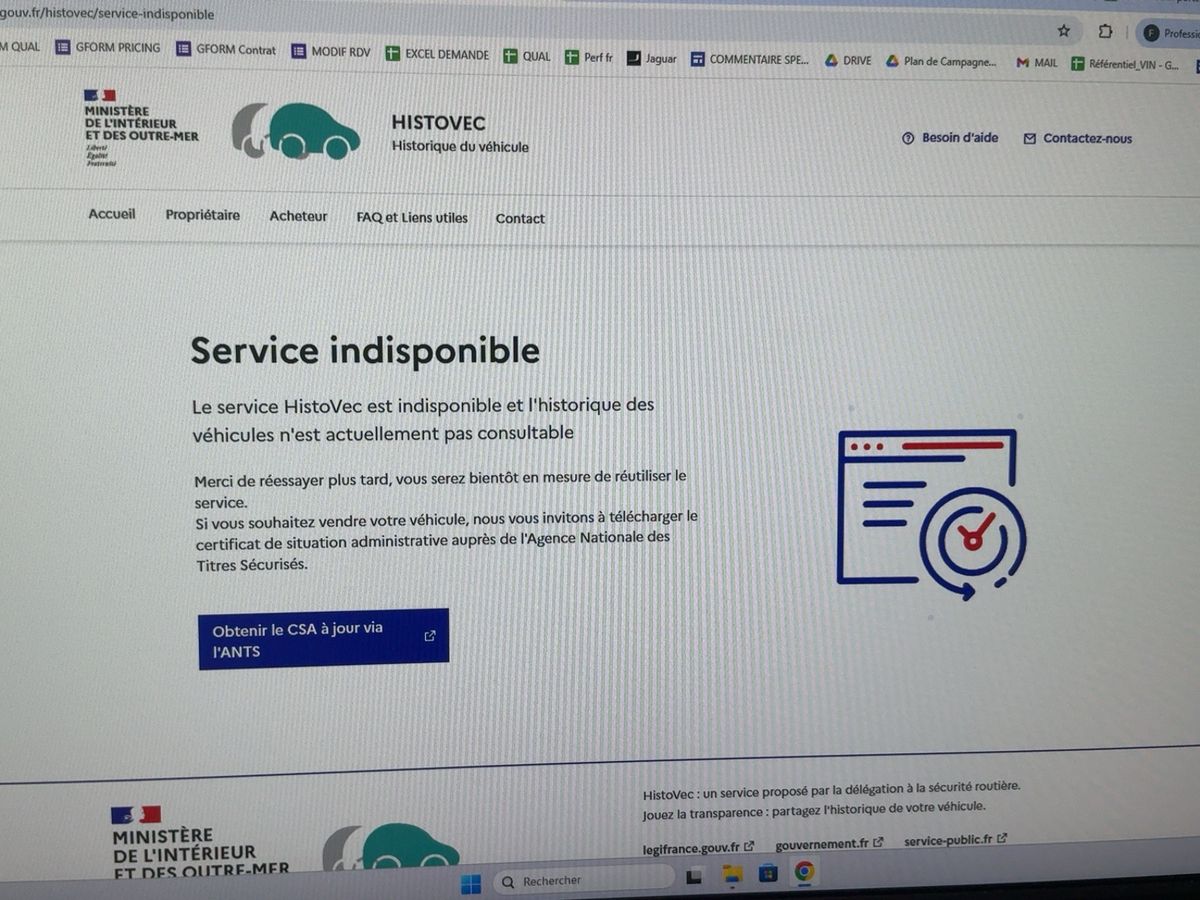Image resolution: width=1200 pixels, height=900 pixels.
Task: Click the browser address bar URL
Action: coord(107,14)
